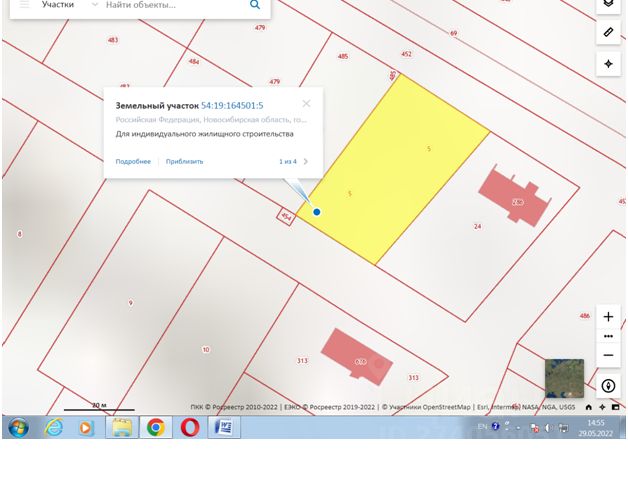
Task: Click the search magnifier icon
Action: click(x=255, y=5)
